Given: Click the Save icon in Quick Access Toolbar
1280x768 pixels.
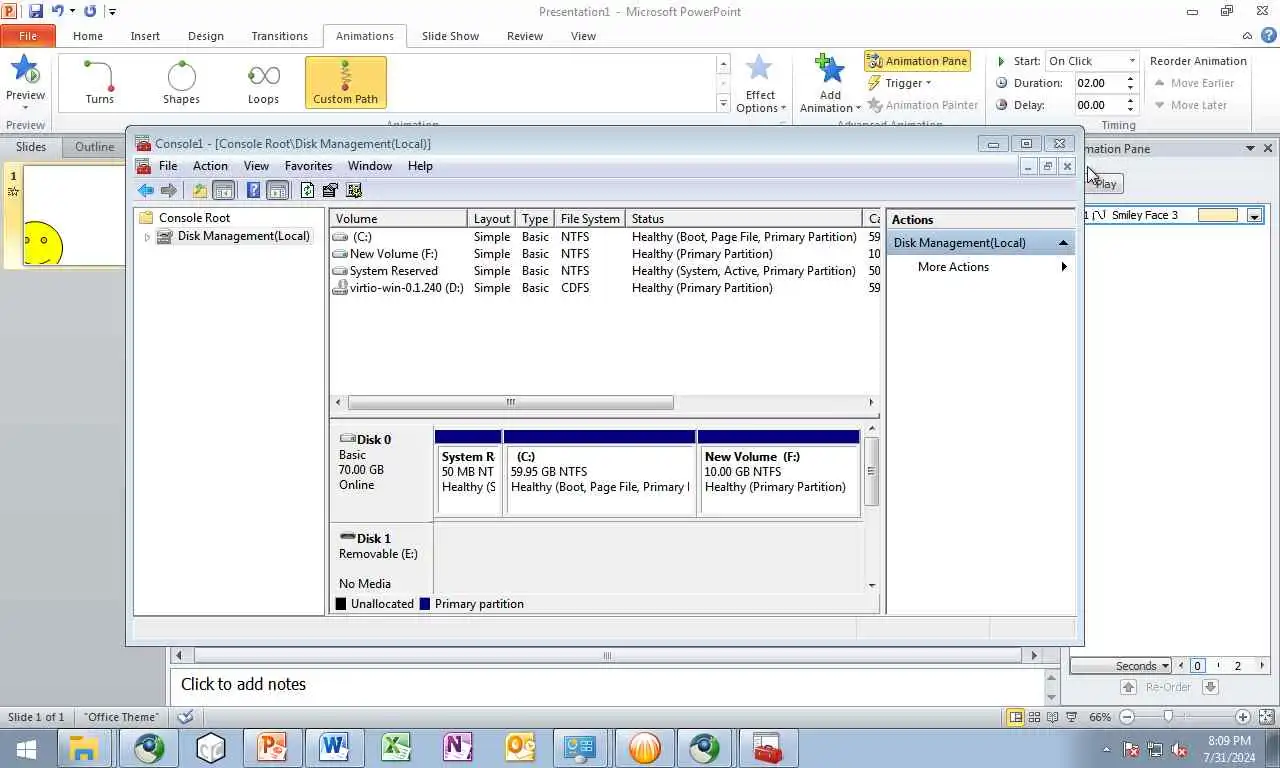Looking at the screenshot, I should coord(36,11).
